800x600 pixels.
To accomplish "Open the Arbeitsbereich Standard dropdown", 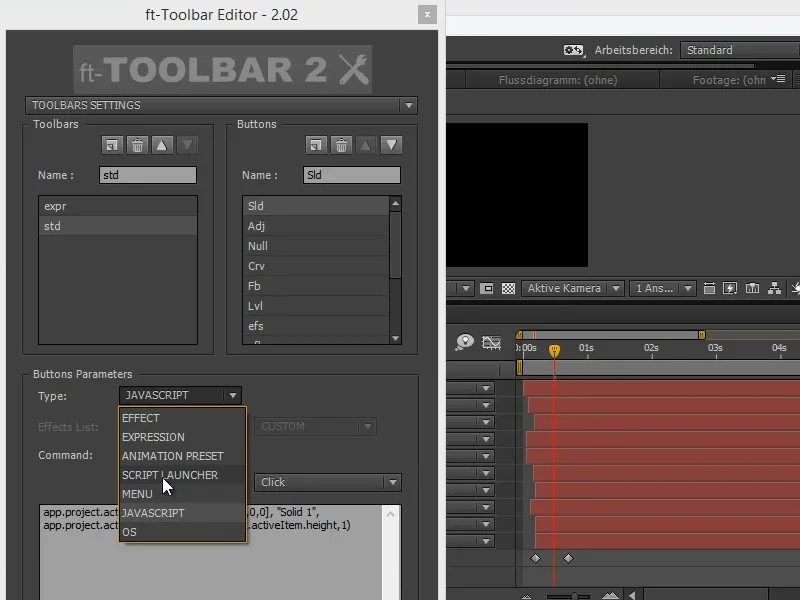I will (x=738, y=49).
